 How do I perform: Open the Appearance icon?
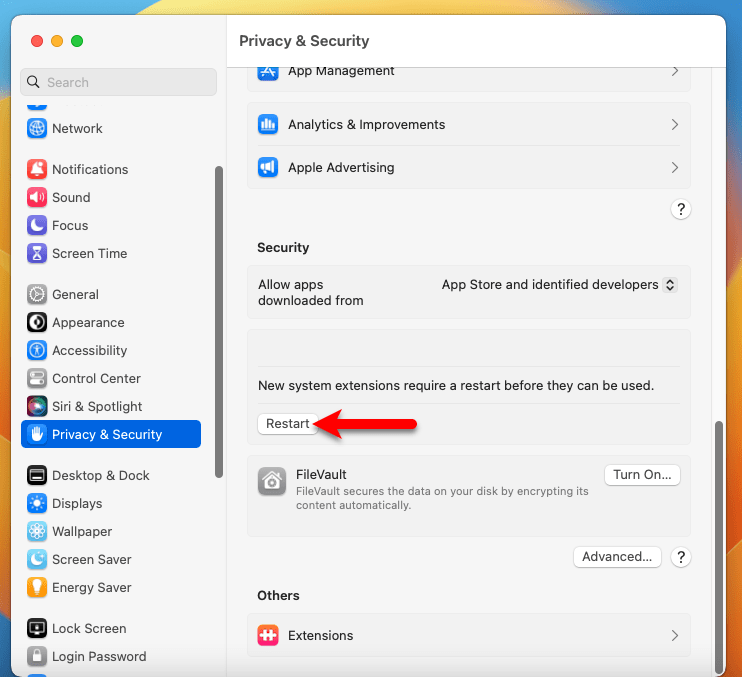coord(37,322)
